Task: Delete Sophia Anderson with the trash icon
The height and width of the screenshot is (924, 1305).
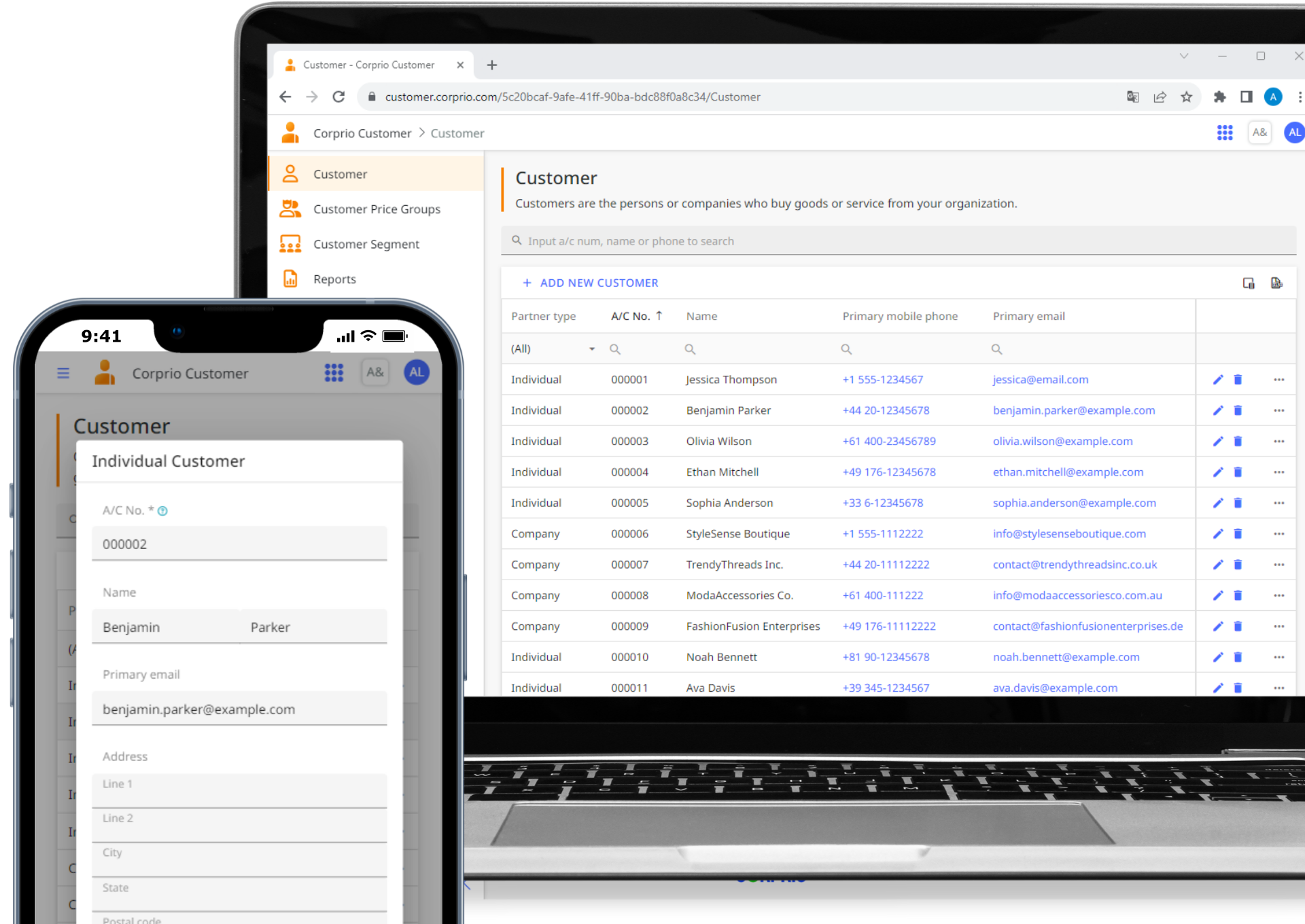Action: pos(1238,503)
